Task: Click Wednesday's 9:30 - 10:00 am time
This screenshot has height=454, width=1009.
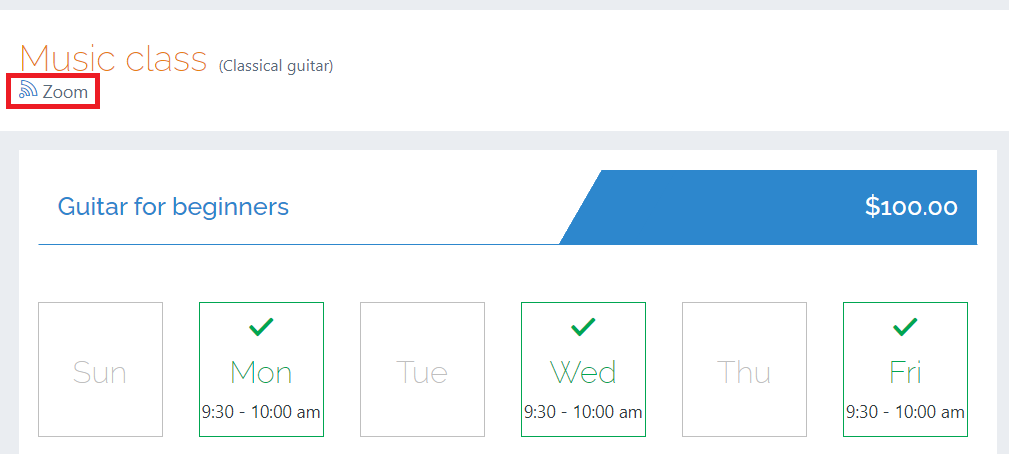Action: click(583, 412)
